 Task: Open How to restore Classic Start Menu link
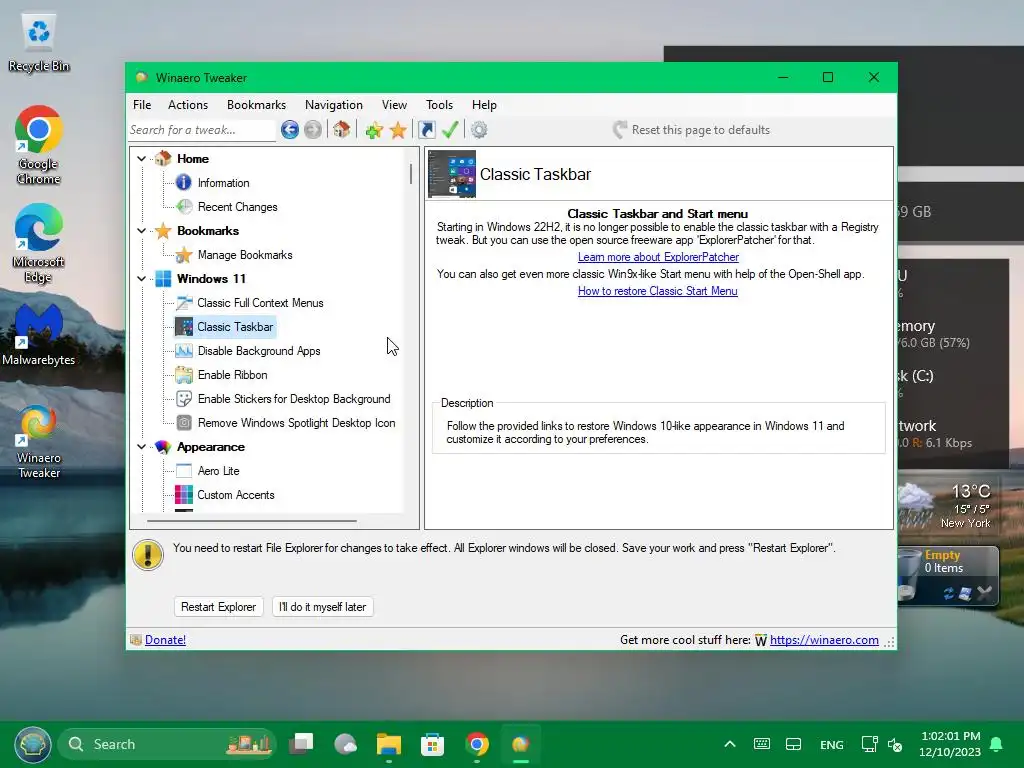tap(657, 291)
